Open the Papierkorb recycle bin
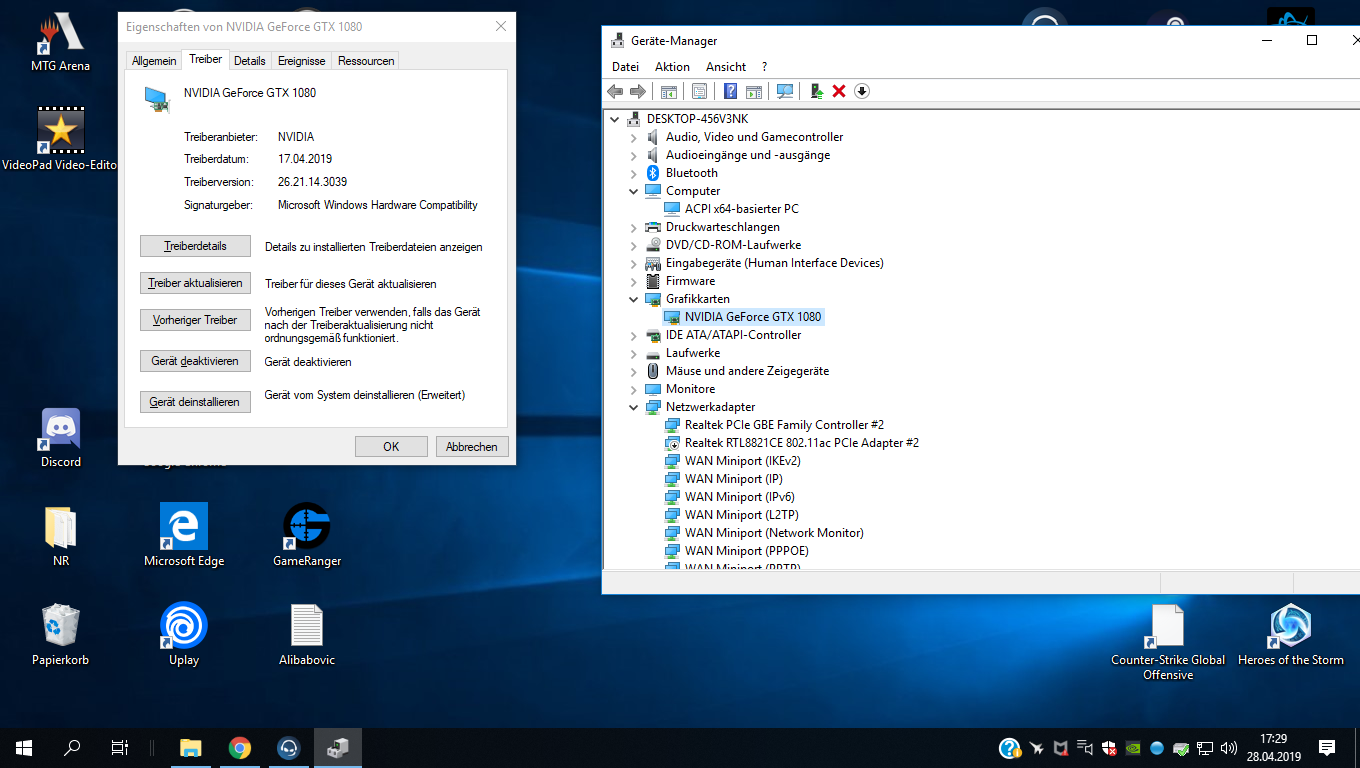The width and height of the screenshot is (1360, 768). click(x=60, y=634)
